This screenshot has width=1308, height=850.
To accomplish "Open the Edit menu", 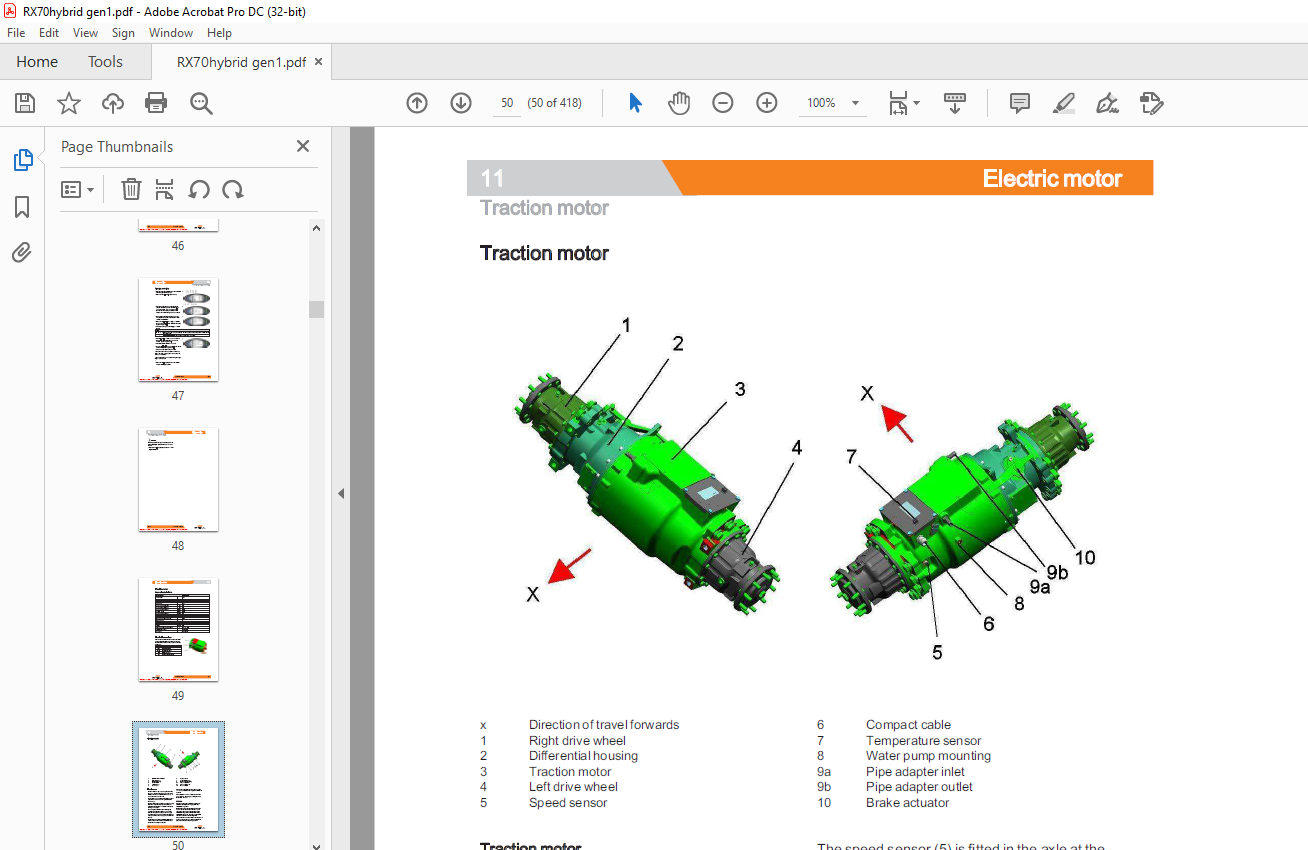I will [x=49, y=33].
